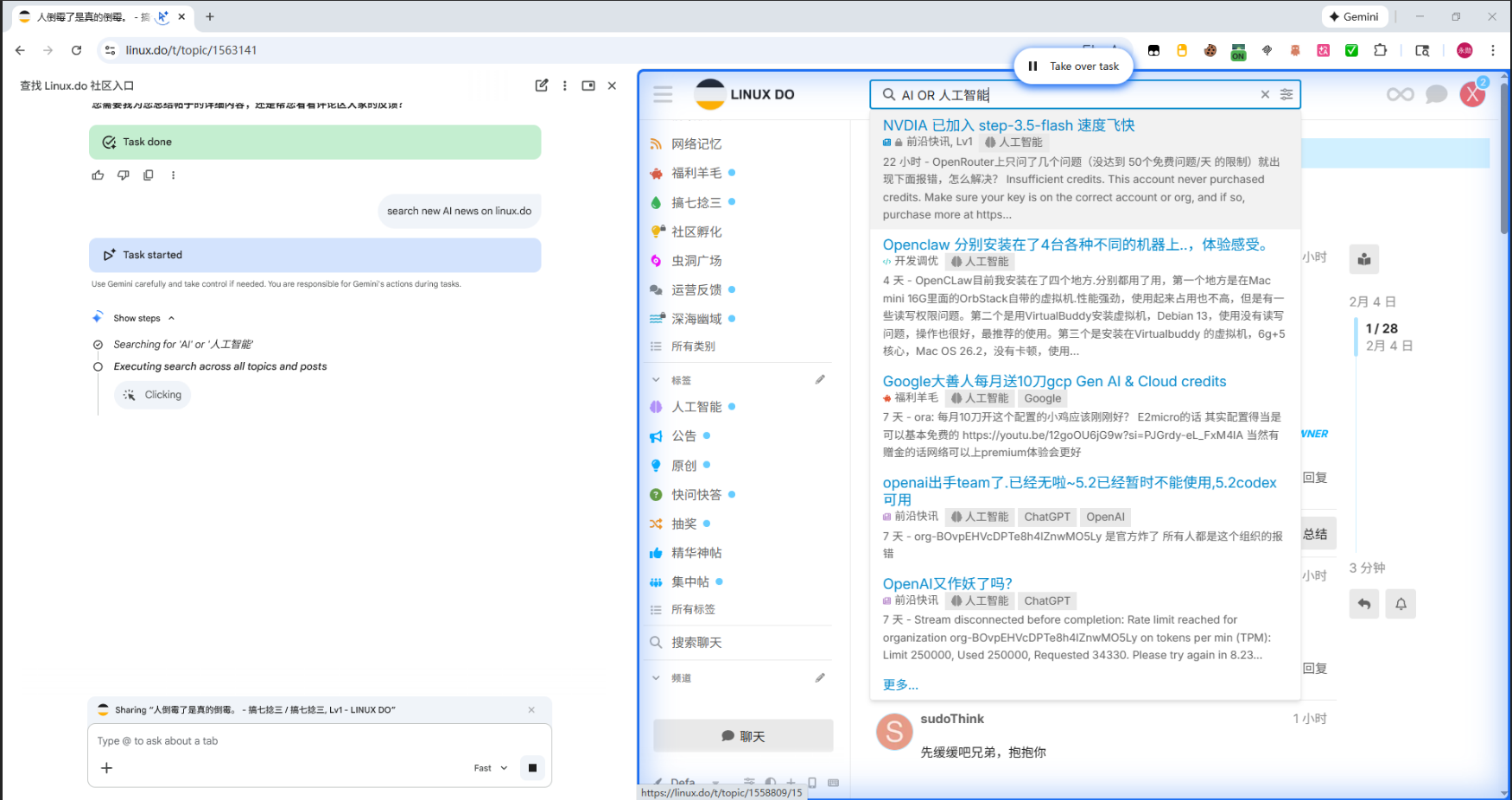1512x800 pixels.
Task: Collapse the 频道 section in sidebar
Action: click(656, 678)
